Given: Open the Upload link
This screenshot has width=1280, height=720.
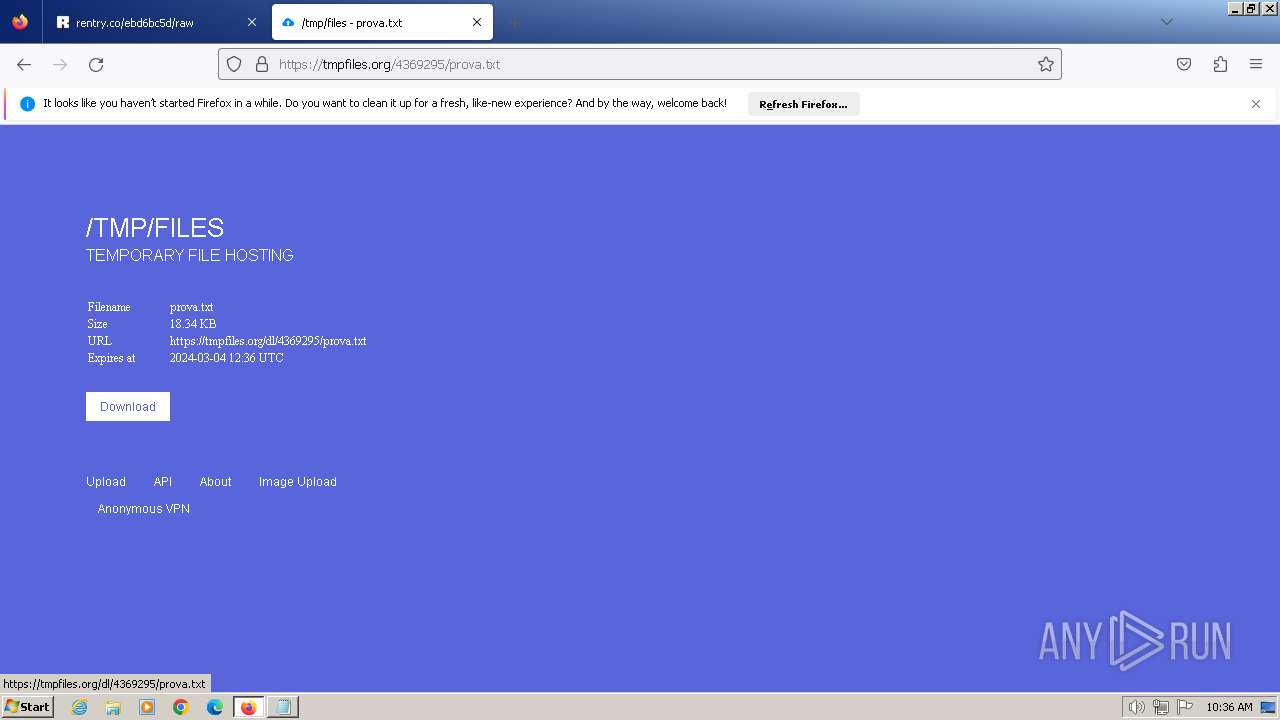Looking at the screenshot, I should (x=106, y=482).
